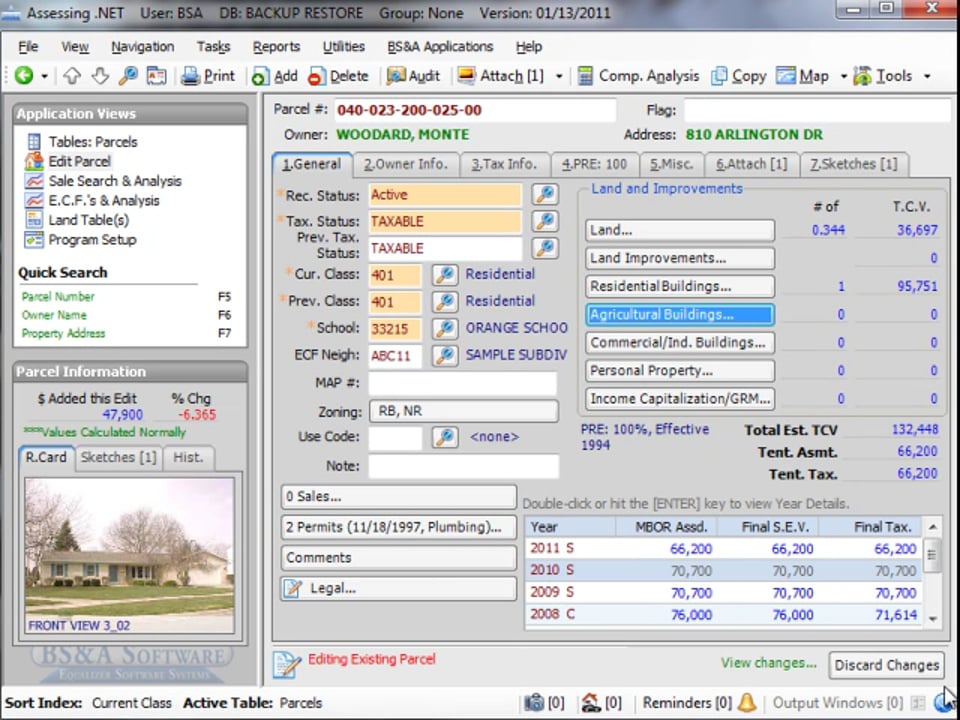Switch to the 5.Misc. tab

(671, 164)
